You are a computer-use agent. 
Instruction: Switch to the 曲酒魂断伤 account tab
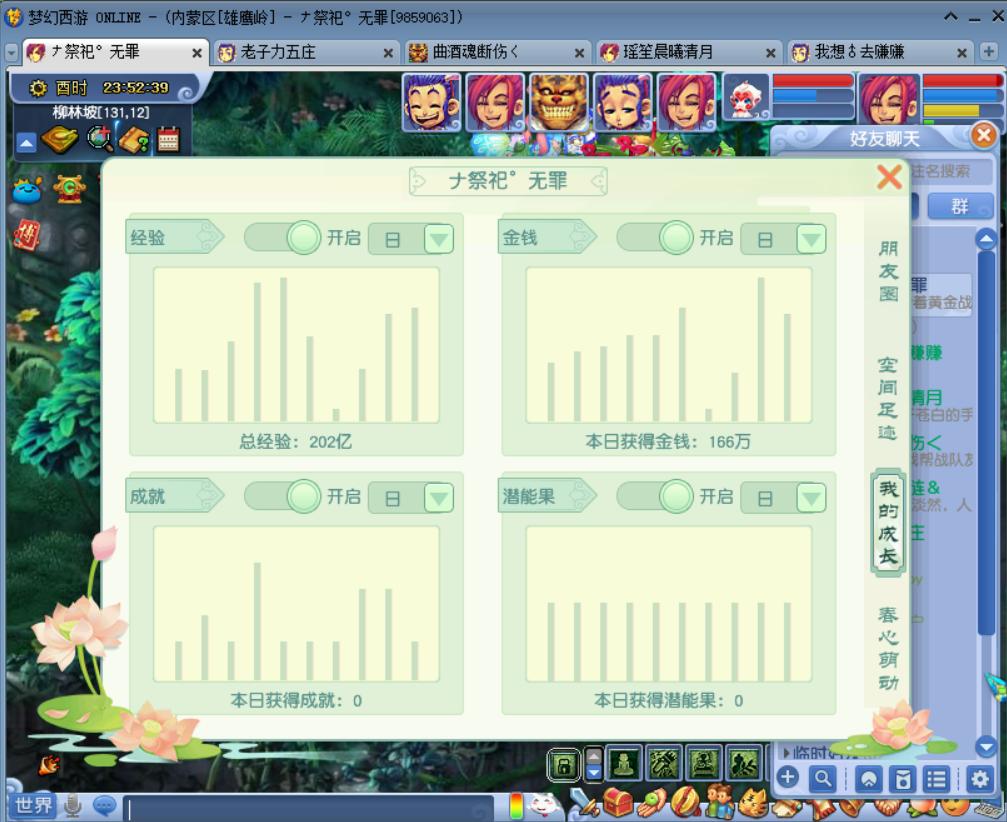(496, 52)
